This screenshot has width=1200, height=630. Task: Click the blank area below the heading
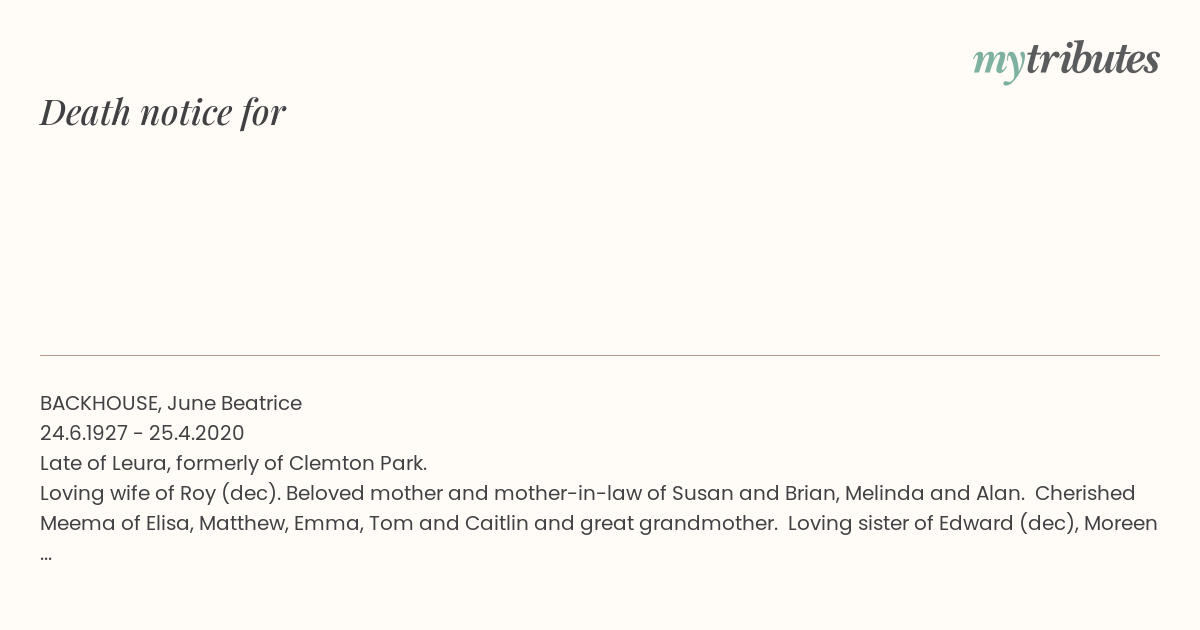pyautogui.click(x=600, y=240)
